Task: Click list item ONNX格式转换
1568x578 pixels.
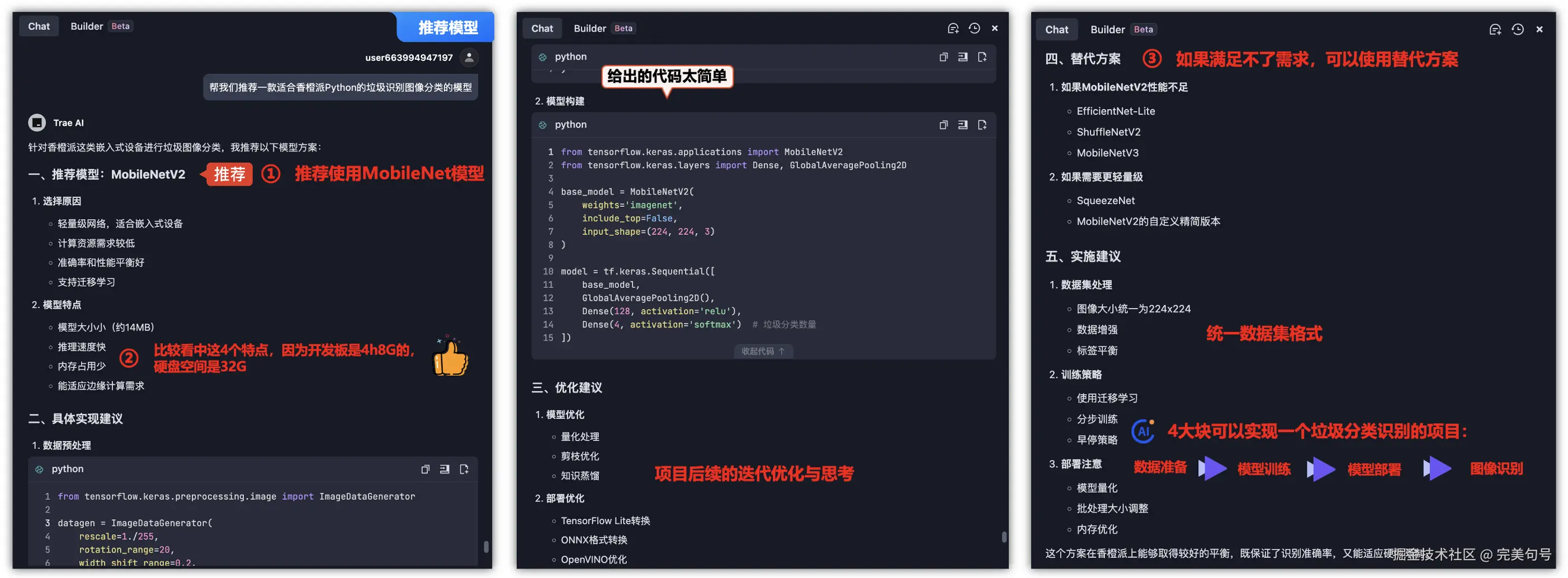Action: click(x=594, y=539)
